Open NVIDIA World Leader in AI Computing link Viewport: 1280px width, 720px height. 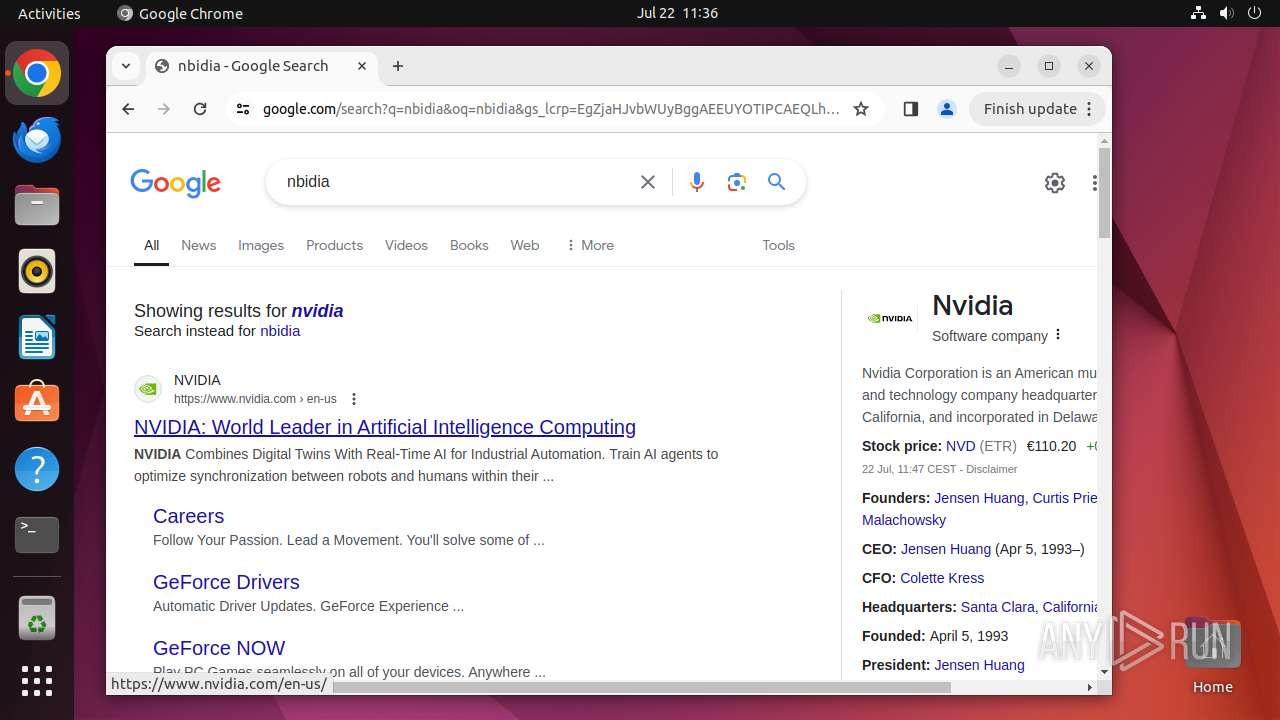click(385, 427)
